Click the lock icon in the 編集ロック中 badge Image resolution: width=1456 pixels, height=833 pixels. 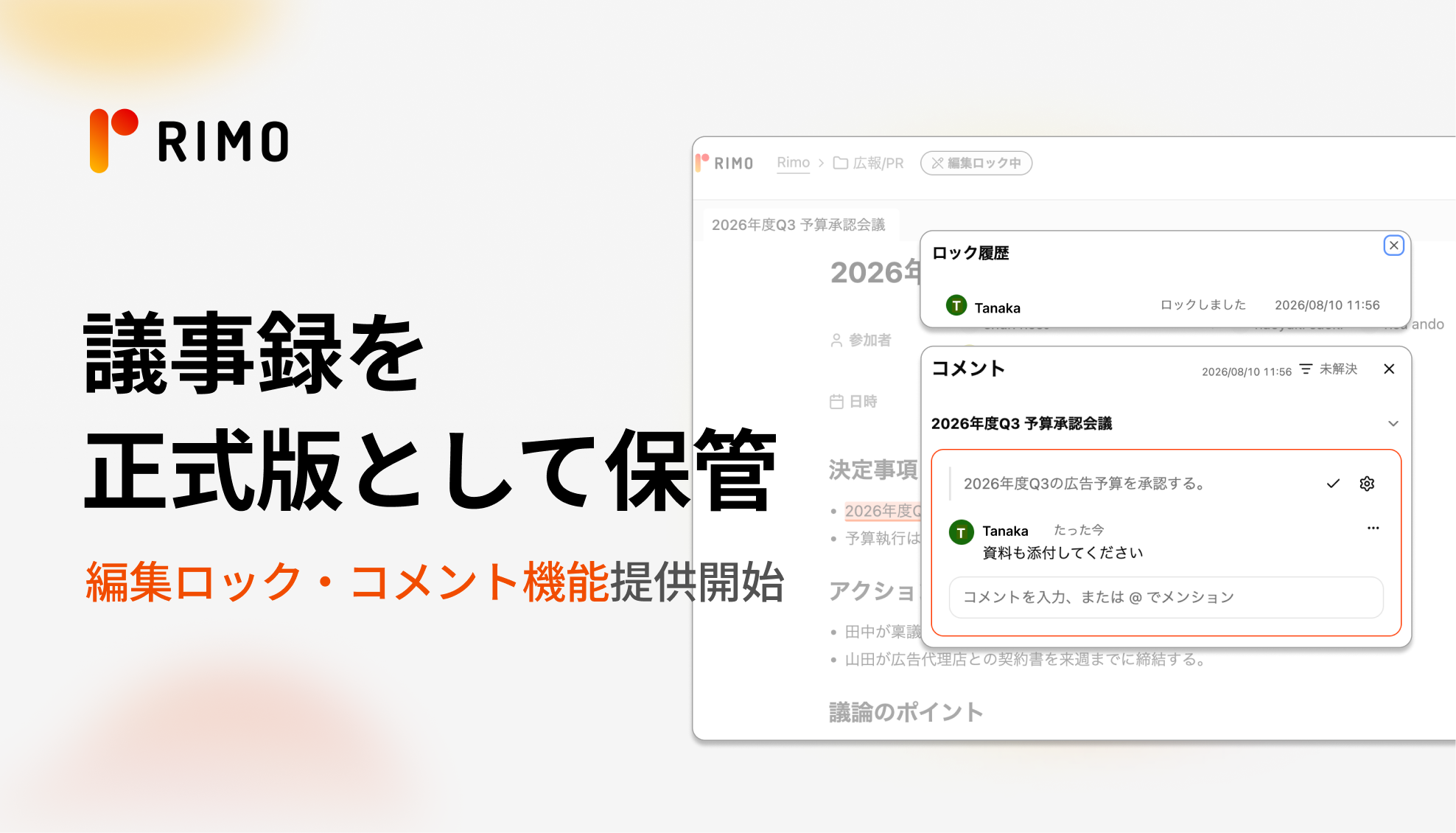tap(937, 163)
